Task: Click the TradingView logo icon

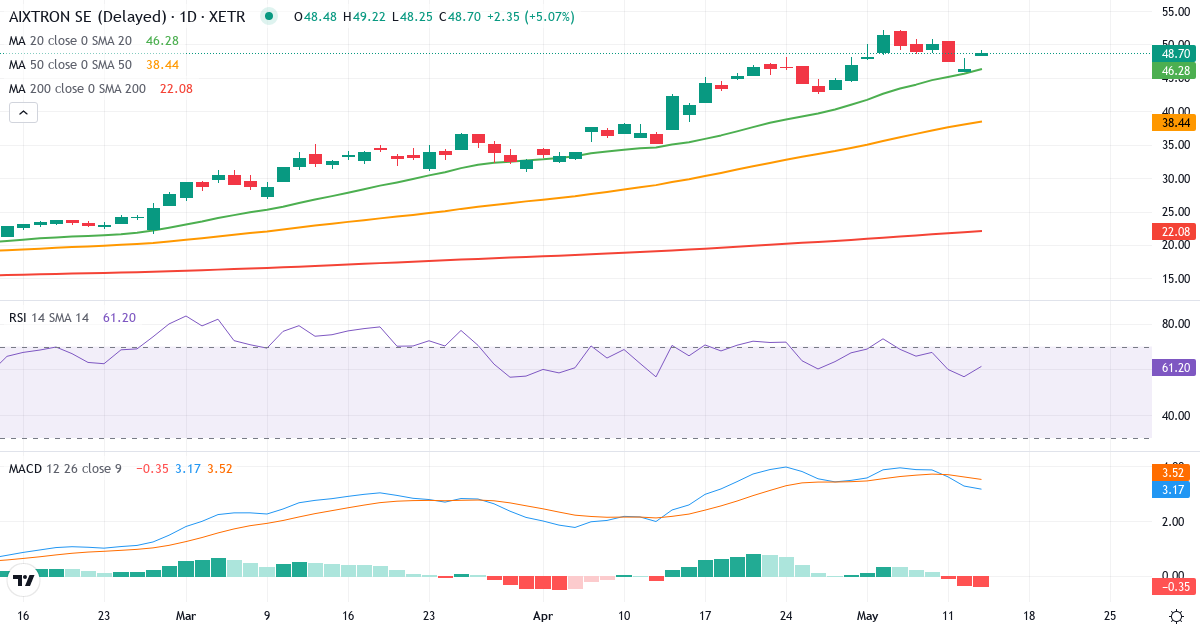Action: 24,579
